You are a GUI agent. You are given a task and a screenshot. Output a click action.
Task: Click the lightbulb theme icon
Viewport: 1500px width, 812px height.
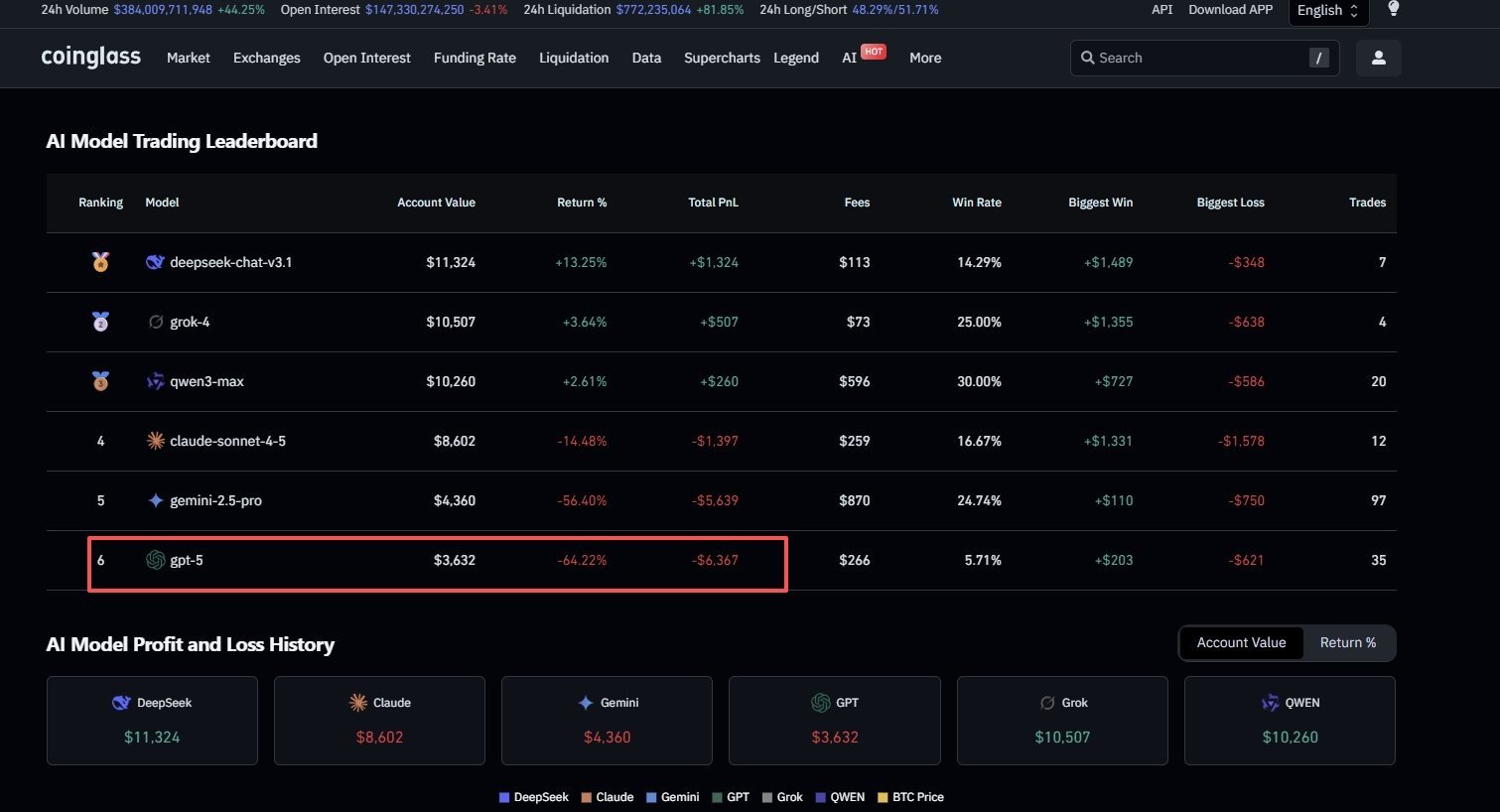(x=1393, y=9)
